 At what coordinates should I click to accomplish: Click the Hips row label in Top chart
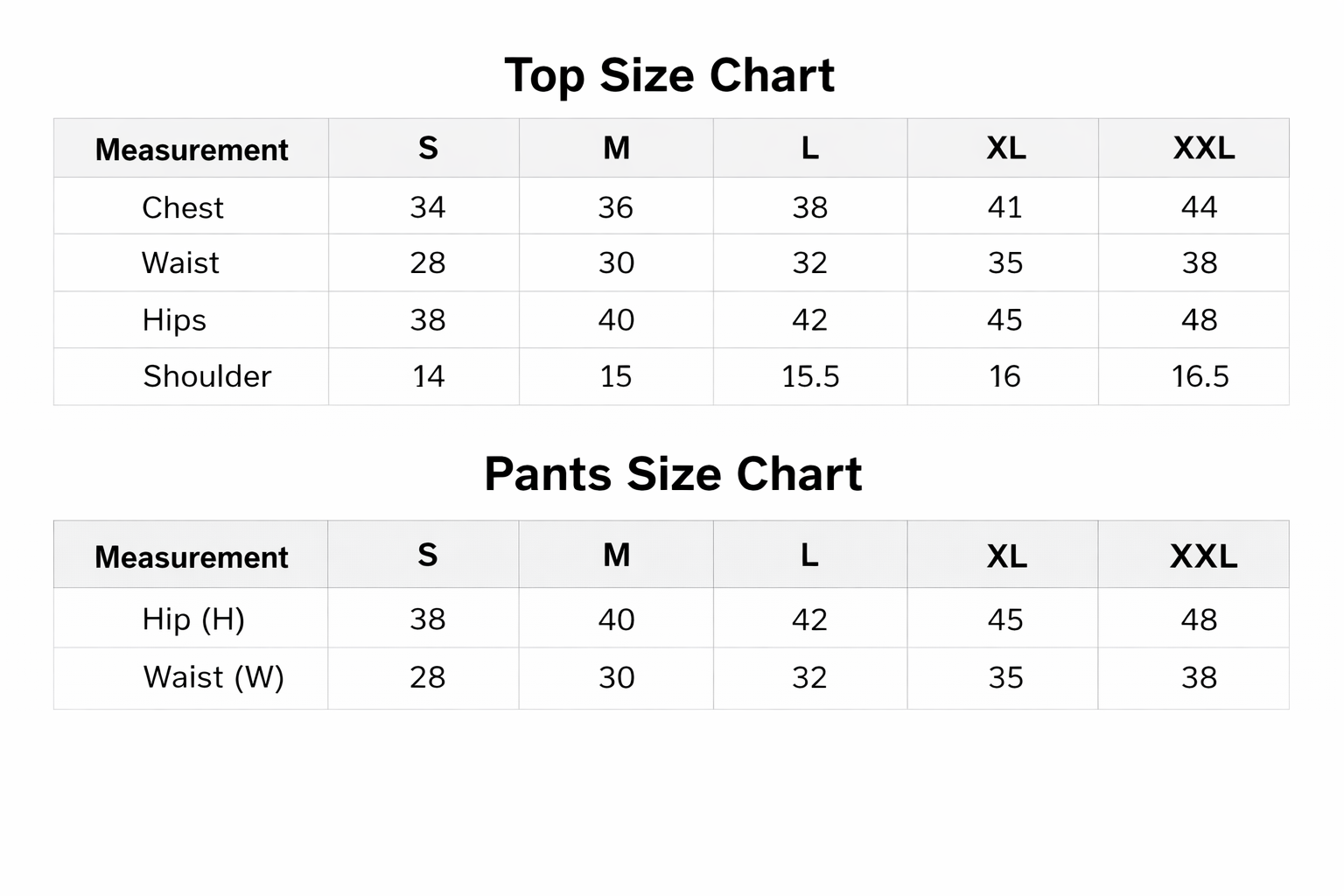pos(174,320)
